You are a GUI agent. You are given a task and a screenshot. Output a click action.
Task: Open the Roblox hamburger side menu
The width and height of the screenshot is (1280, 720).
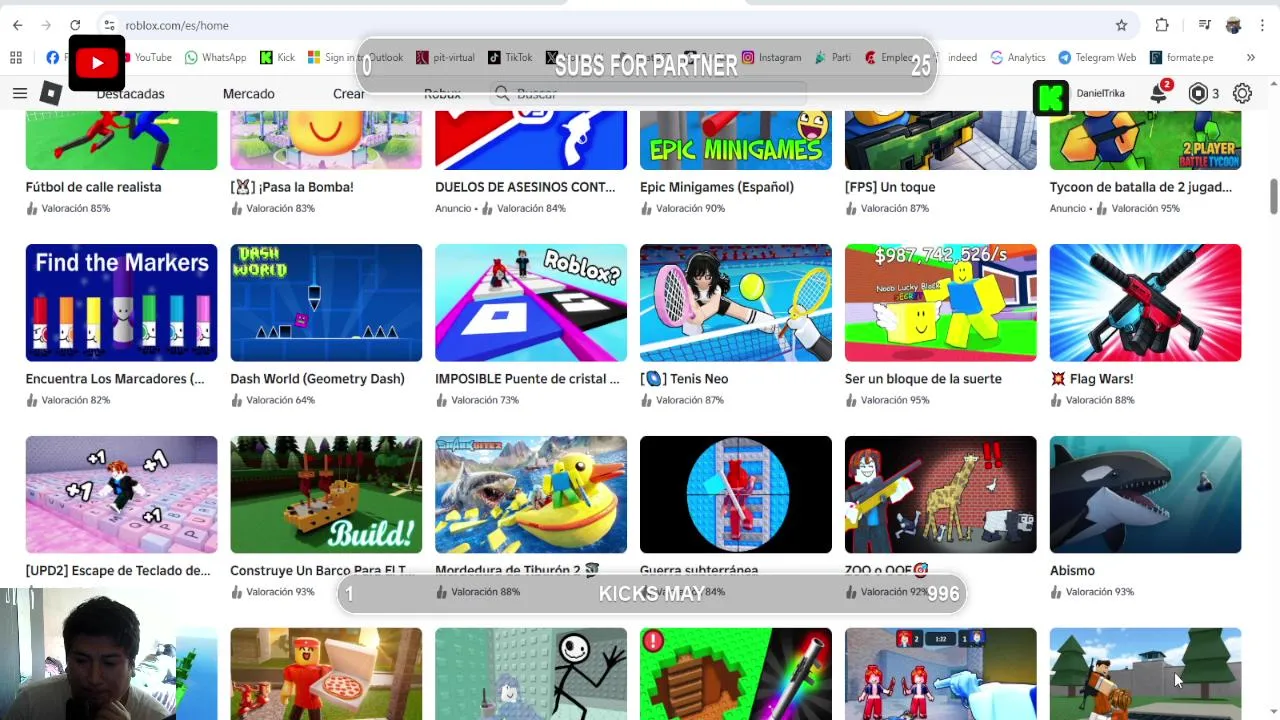point(20,93)
